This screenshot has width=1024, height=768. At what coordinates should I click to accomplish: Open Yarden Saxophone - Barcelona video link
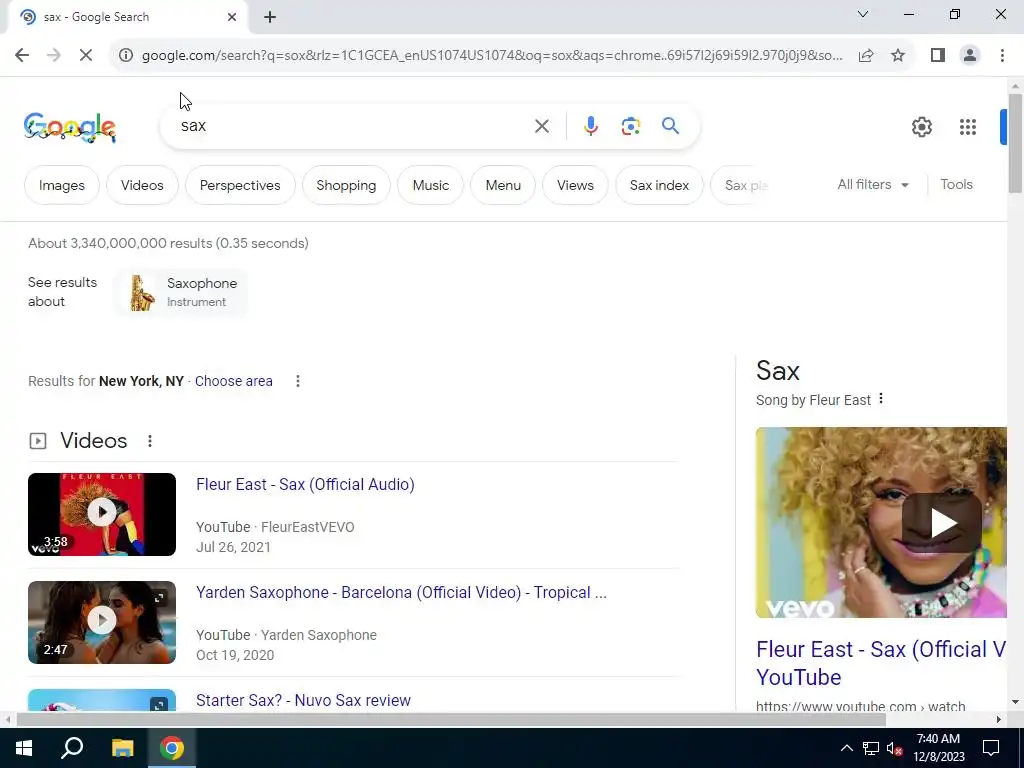401,592
